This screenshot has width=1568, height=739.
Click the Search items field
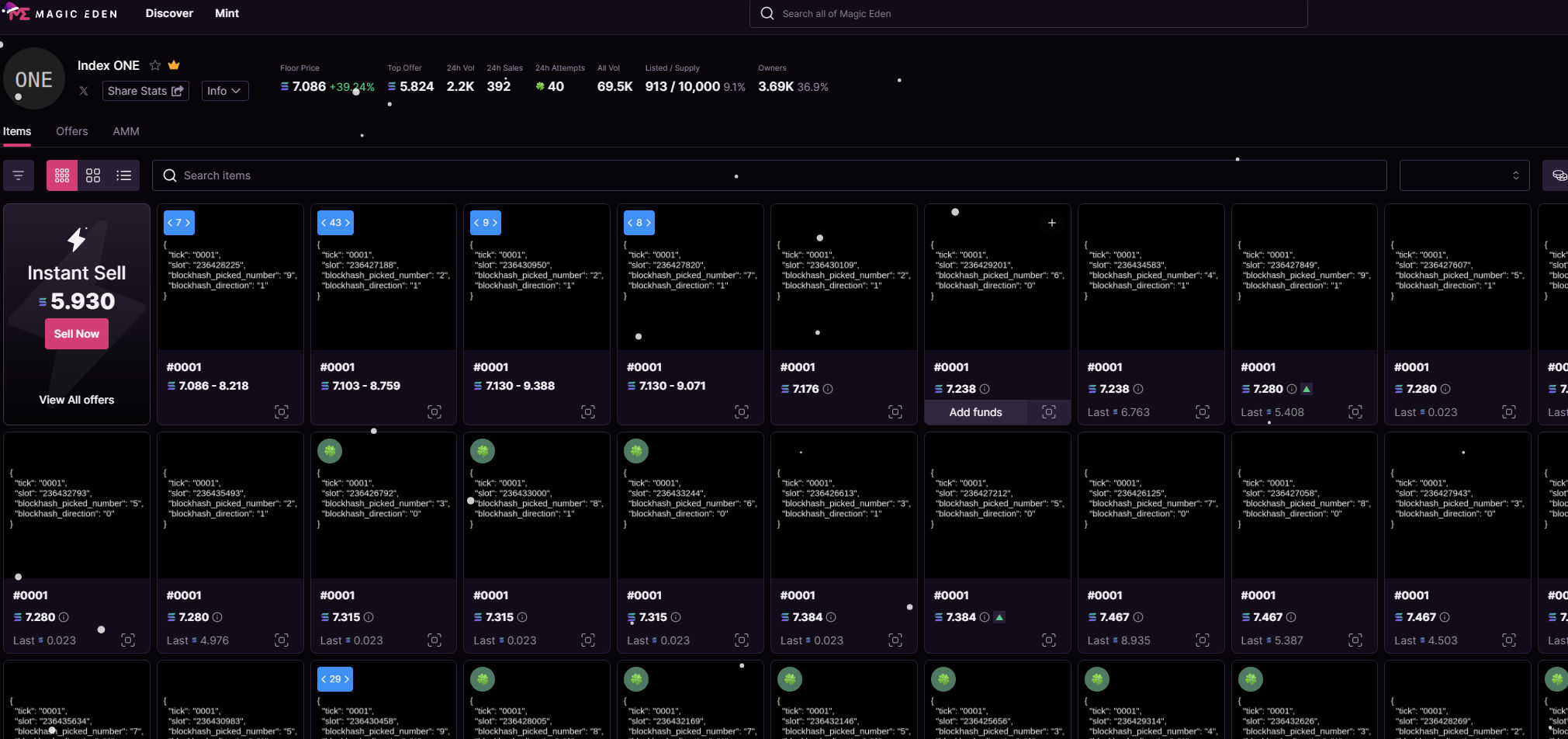click(769, 175)
